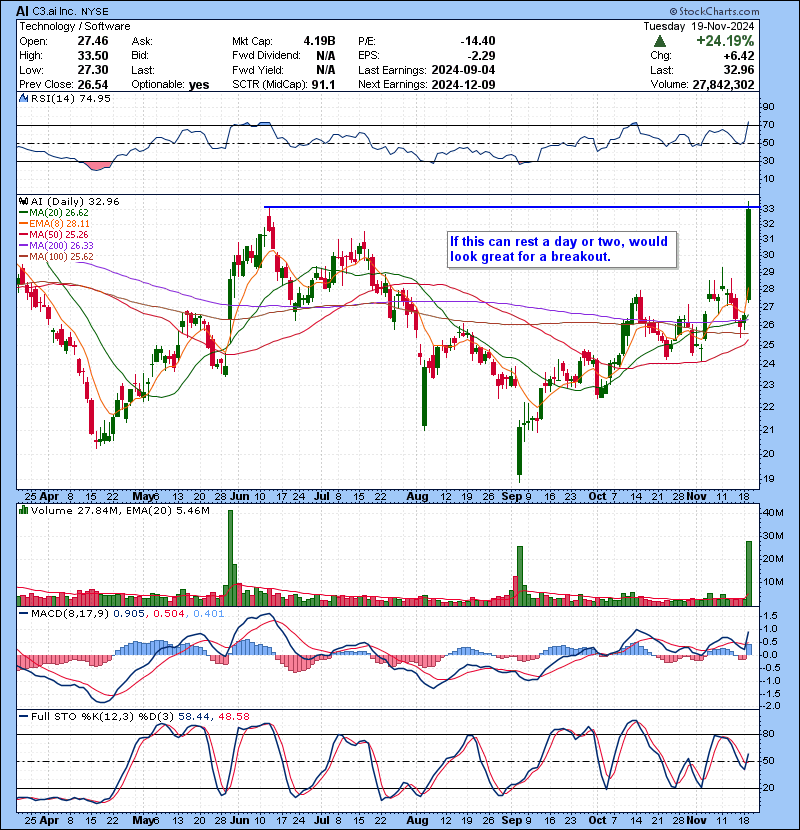Click the large green candle on Nov 19

(x=749, y=255)
